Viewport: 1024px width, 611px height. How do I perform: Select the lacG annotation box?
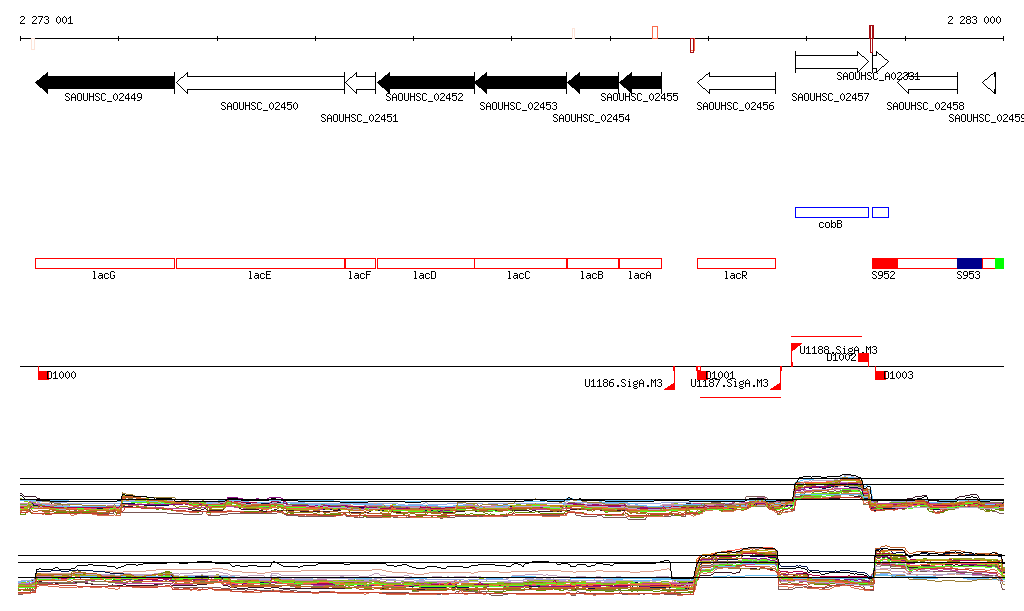coord(104,263)
